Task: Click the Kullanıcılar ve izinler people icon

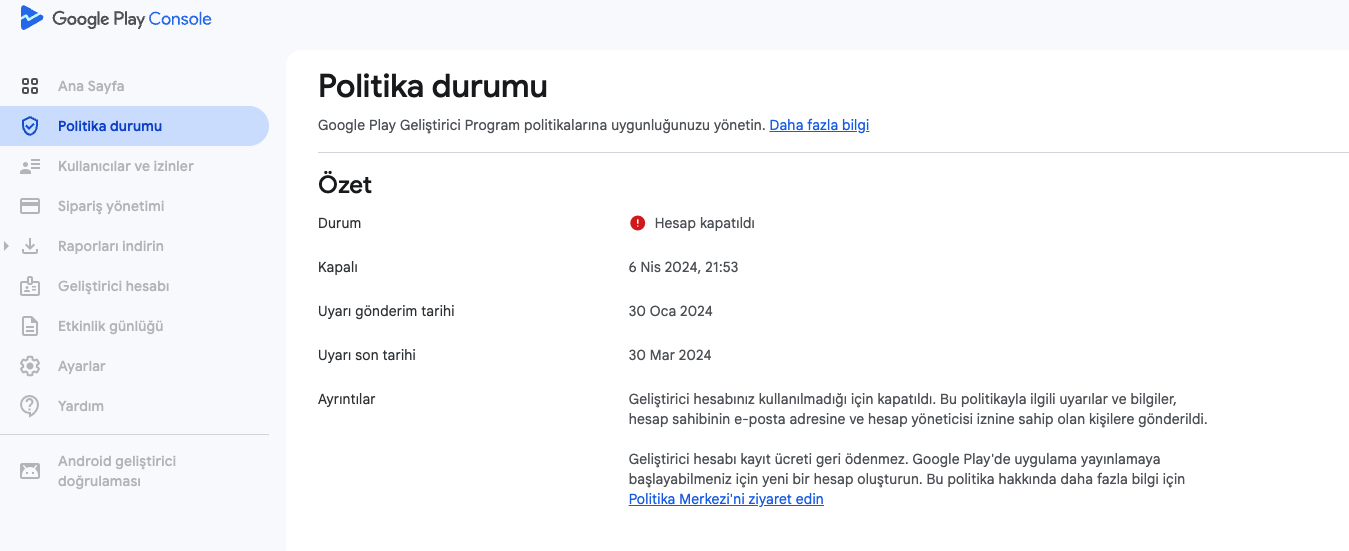Action: coord(30,166)
